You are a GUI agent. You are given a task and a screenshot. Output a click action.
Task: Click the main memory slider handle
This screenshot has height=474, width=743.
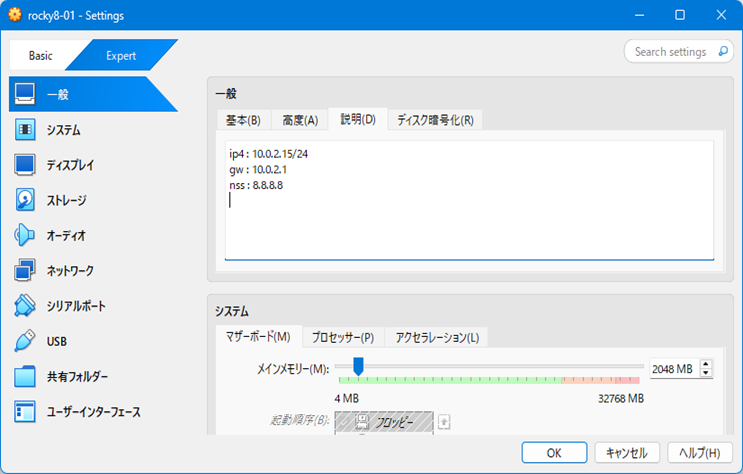tap(358, 366)
